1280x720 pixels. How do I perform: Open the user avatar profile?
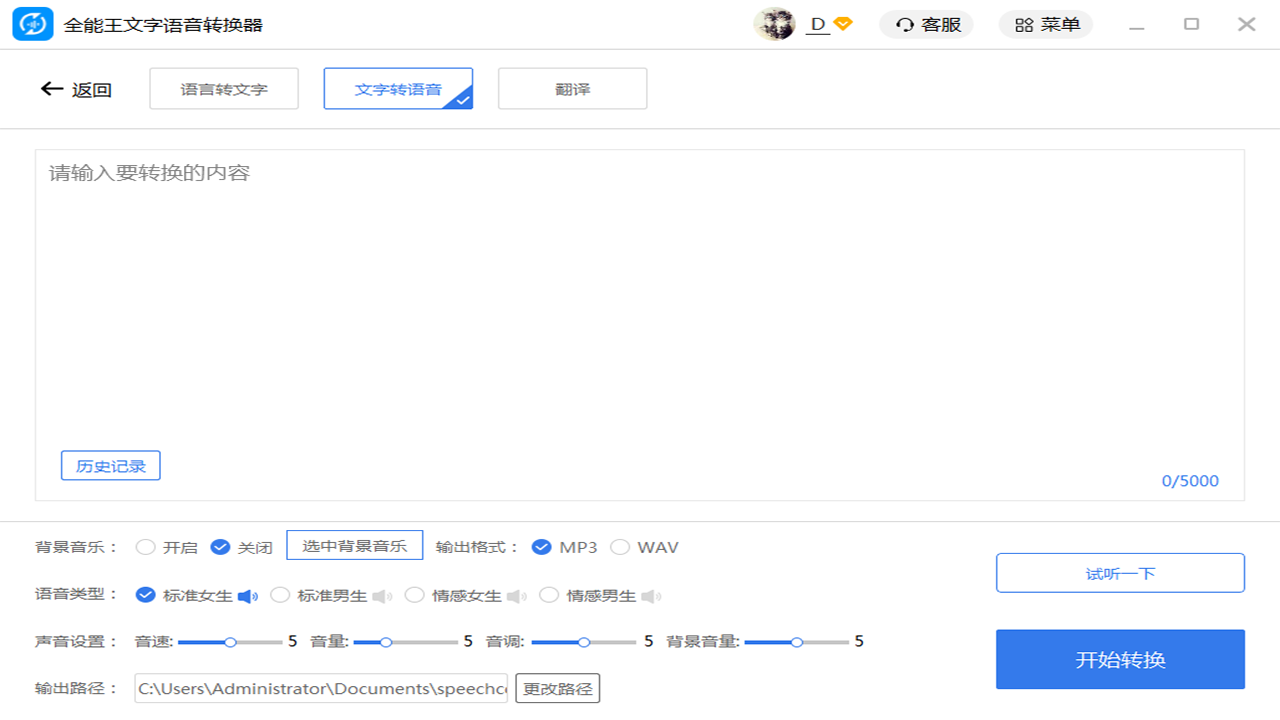pos(775,23)
